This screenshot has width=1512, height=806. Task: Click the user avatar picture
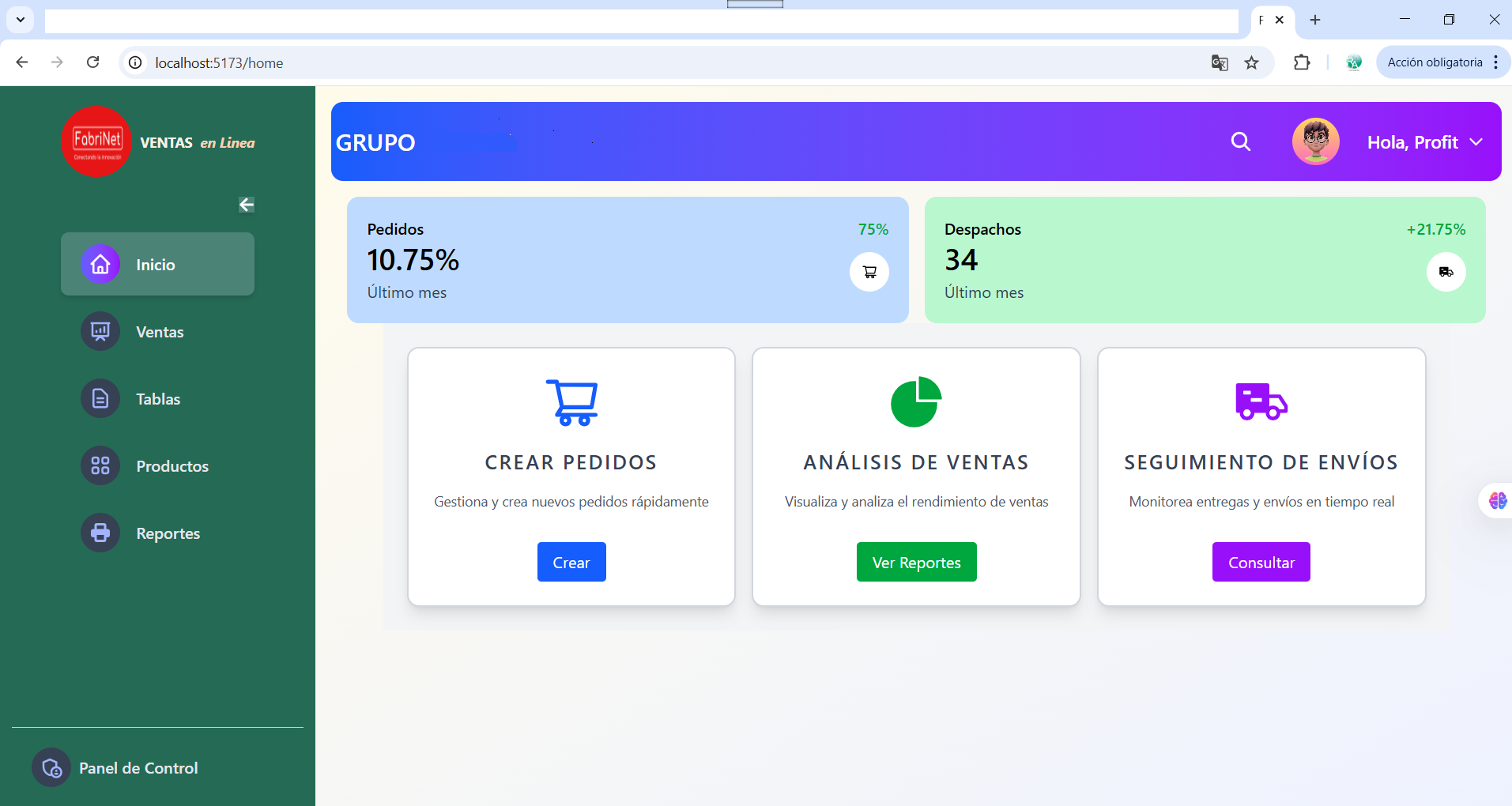point(1315,141)
